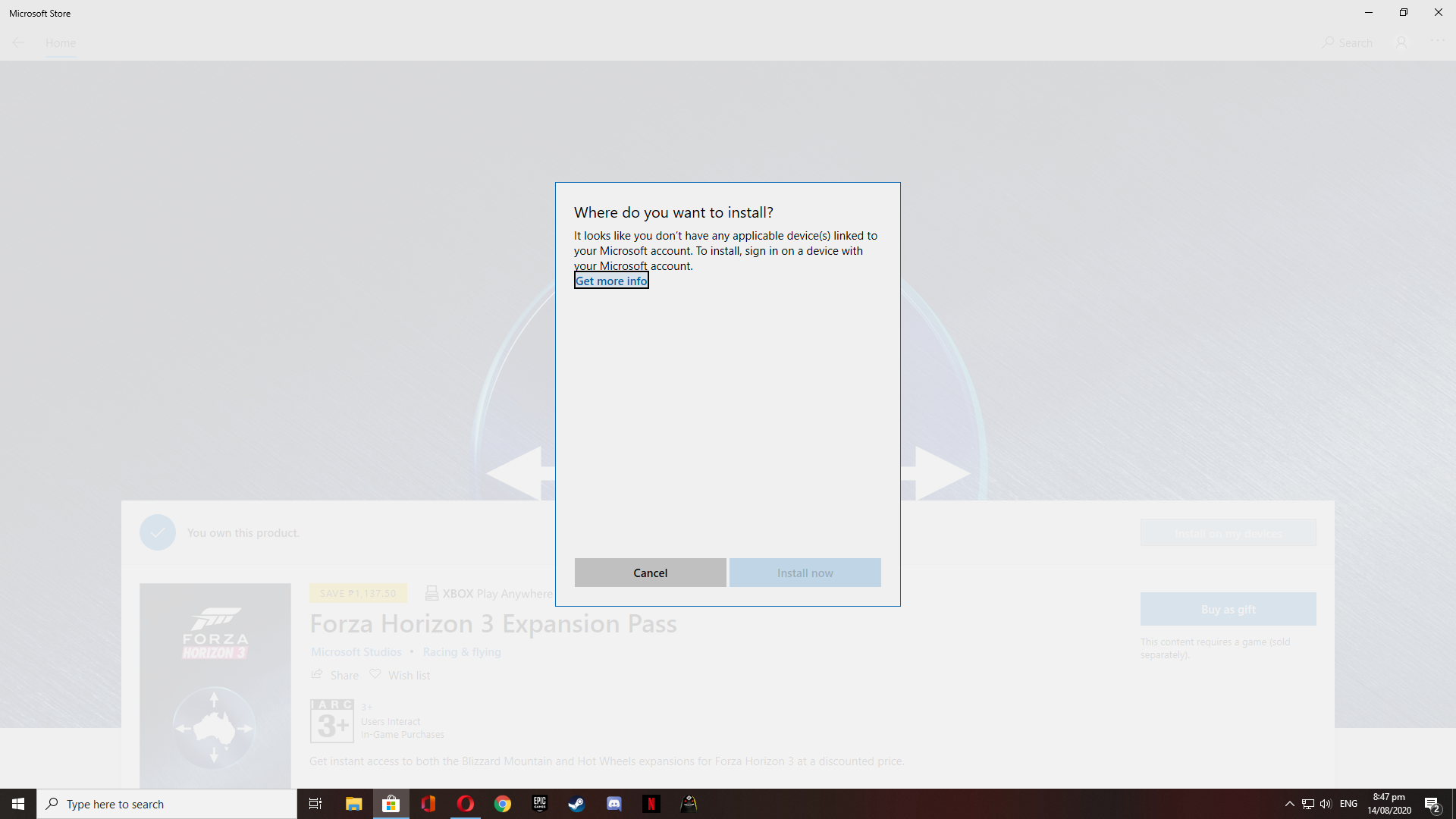Click the Install now button
The width and height of the screenshot is (1456, 819).
point(805,573)
